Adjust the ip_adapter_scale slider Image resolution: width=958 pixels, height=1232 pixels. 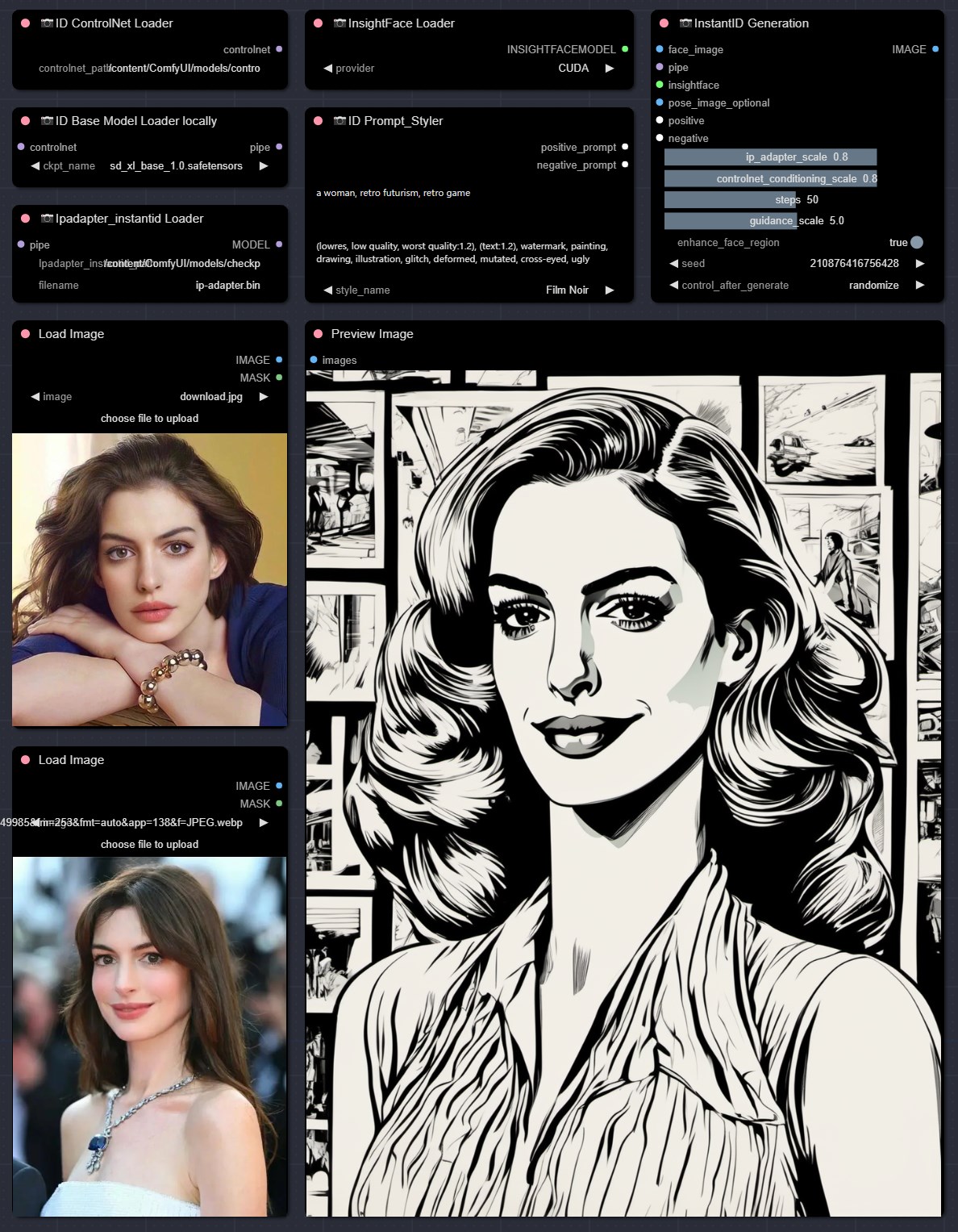770,157
